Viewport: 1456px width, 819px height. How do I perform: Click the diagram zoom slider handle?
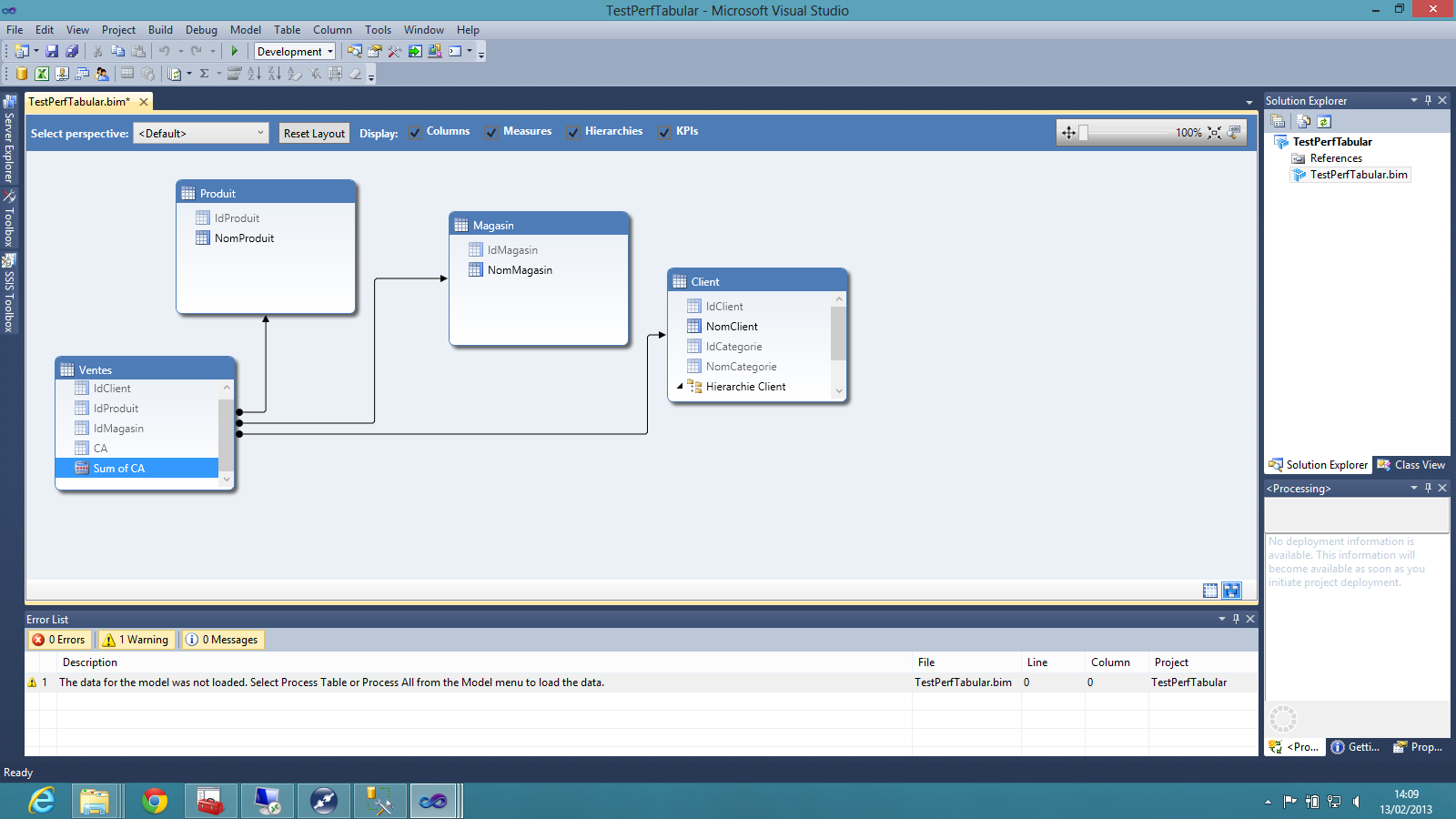1083,133
